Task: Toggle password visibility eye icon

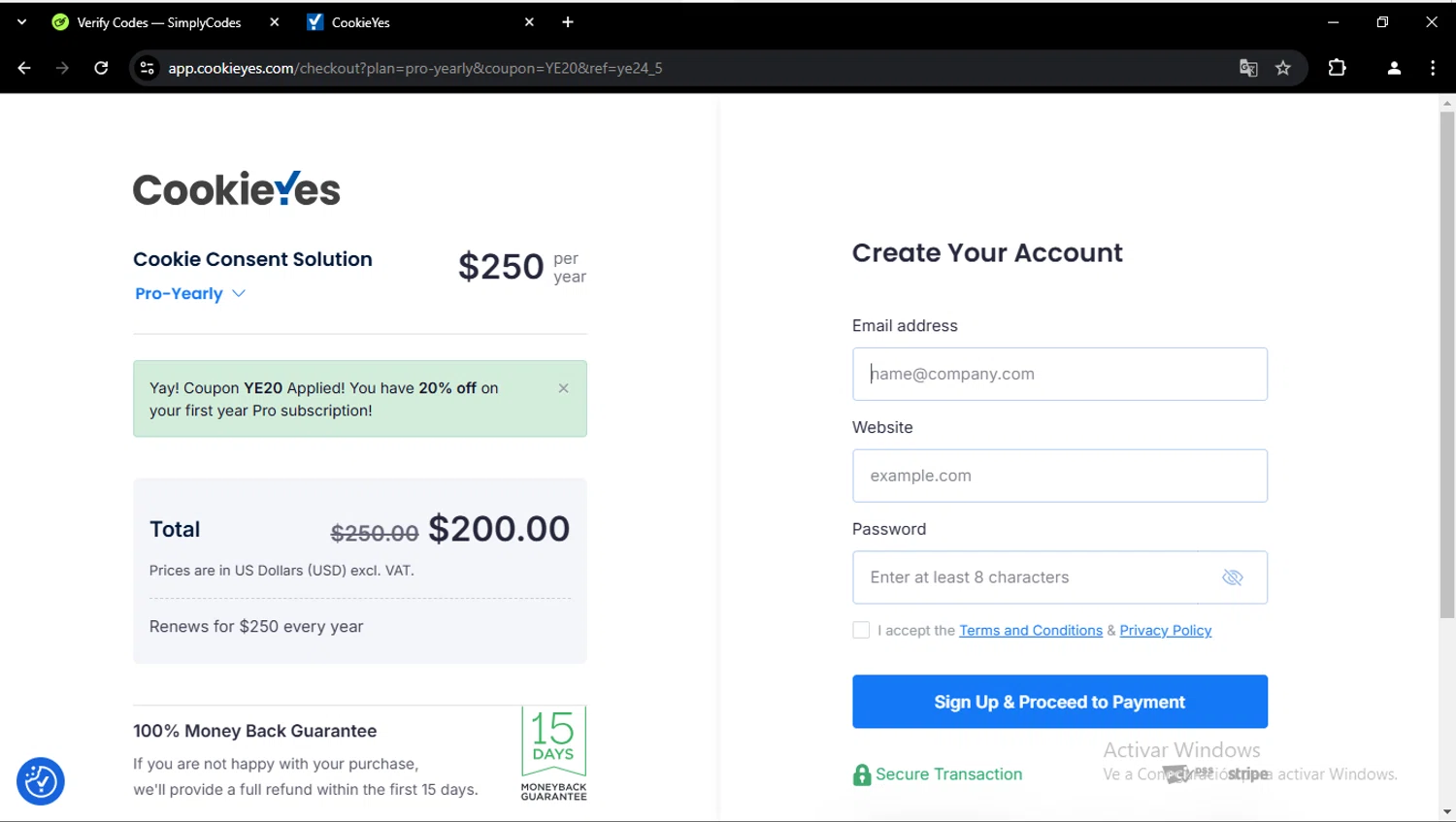Action: (x=1233, y=577)
